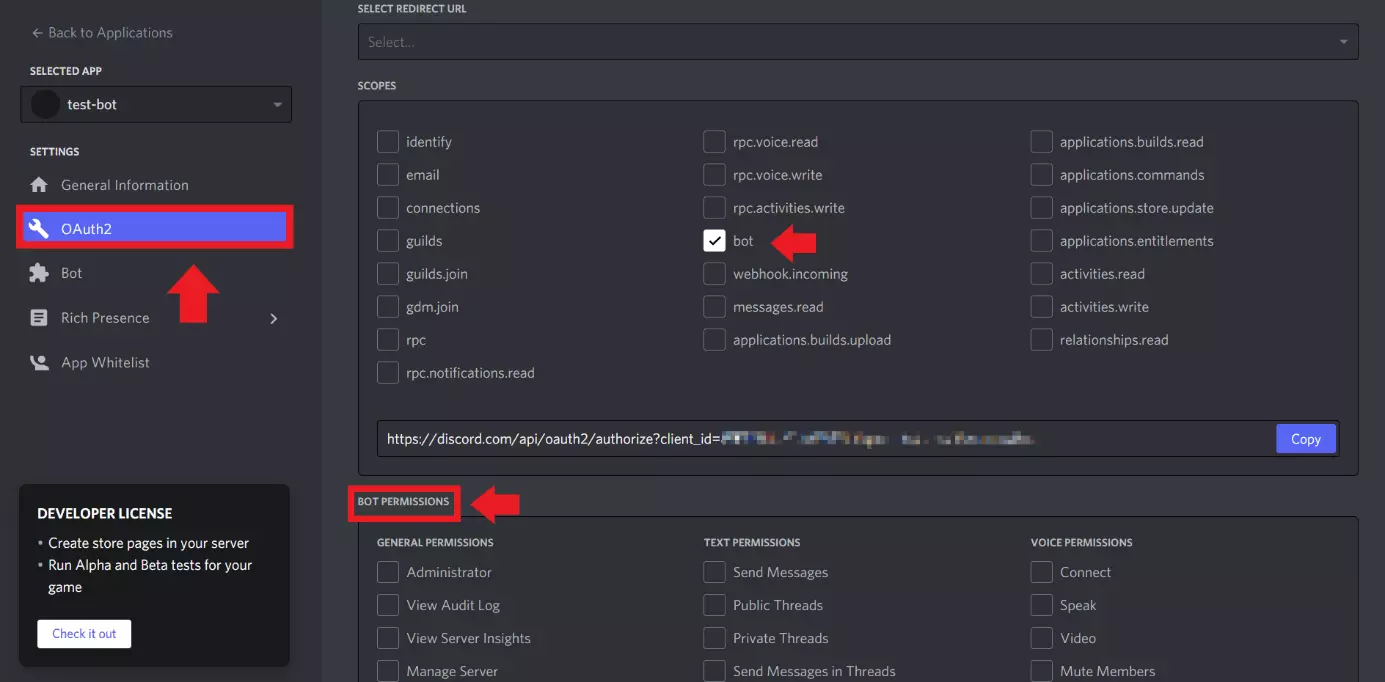Copy the generated OAuth2 URL
Viewport: 1385px width, 682px height.
click(x=1306, y=439)
